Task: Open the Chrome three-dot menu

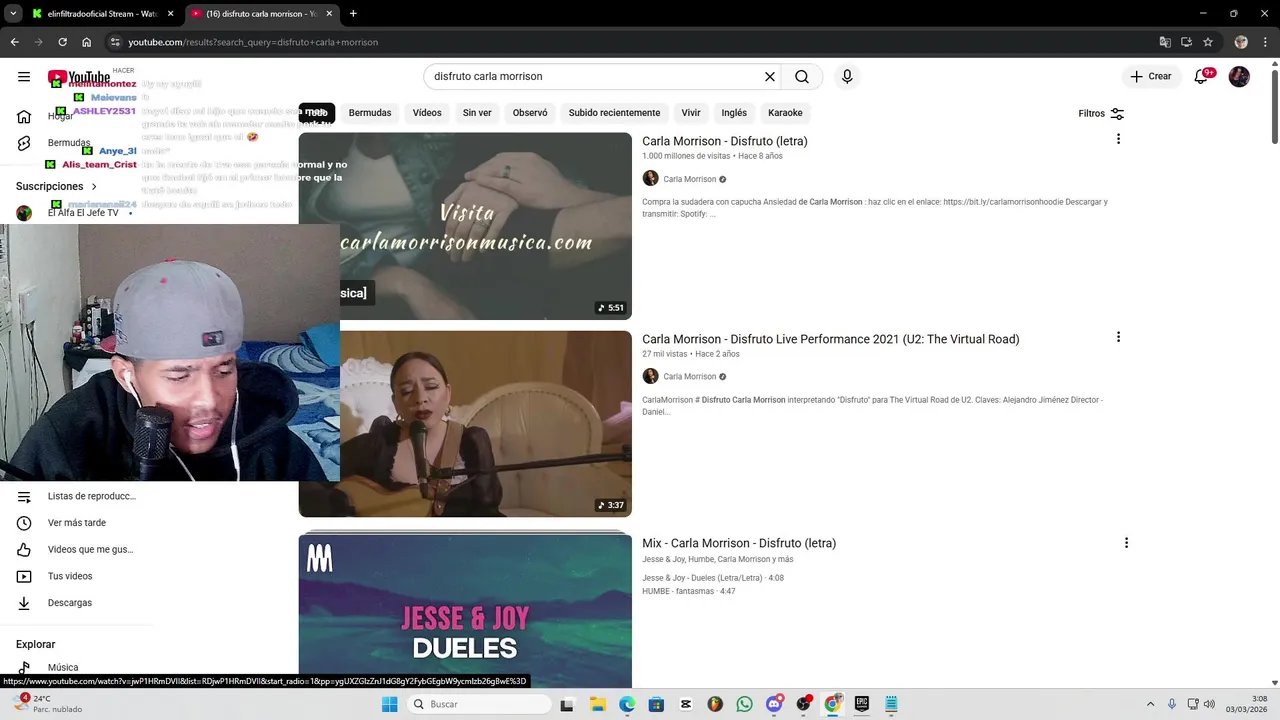Action: pos(1264,42)
